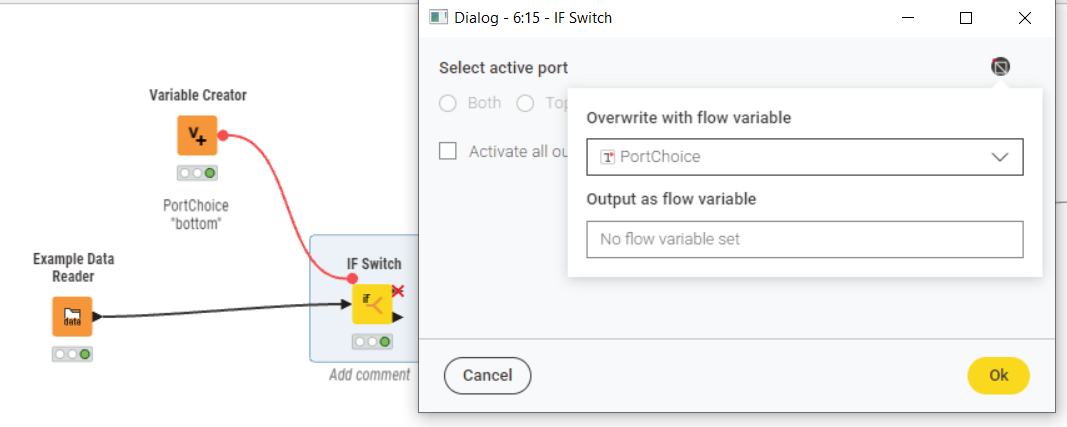The width and height of the screenshot is (1067, 427).
Task: Expand dropdown using the chevron arrow
Action: click(x=1000, y=157)
